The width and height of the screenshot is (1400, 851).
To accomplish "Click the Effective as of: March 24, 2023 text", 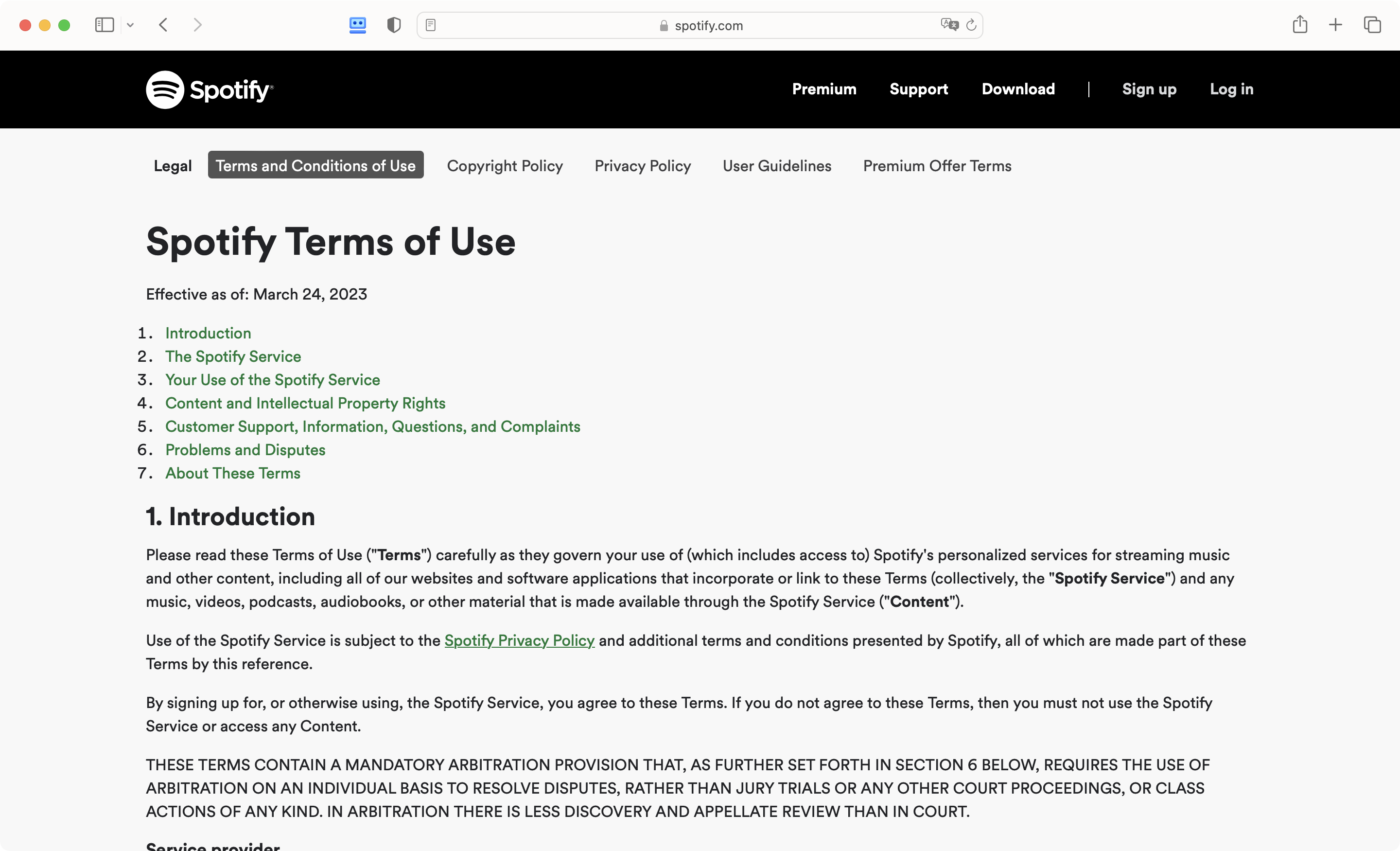I will (x=256, y=294).
